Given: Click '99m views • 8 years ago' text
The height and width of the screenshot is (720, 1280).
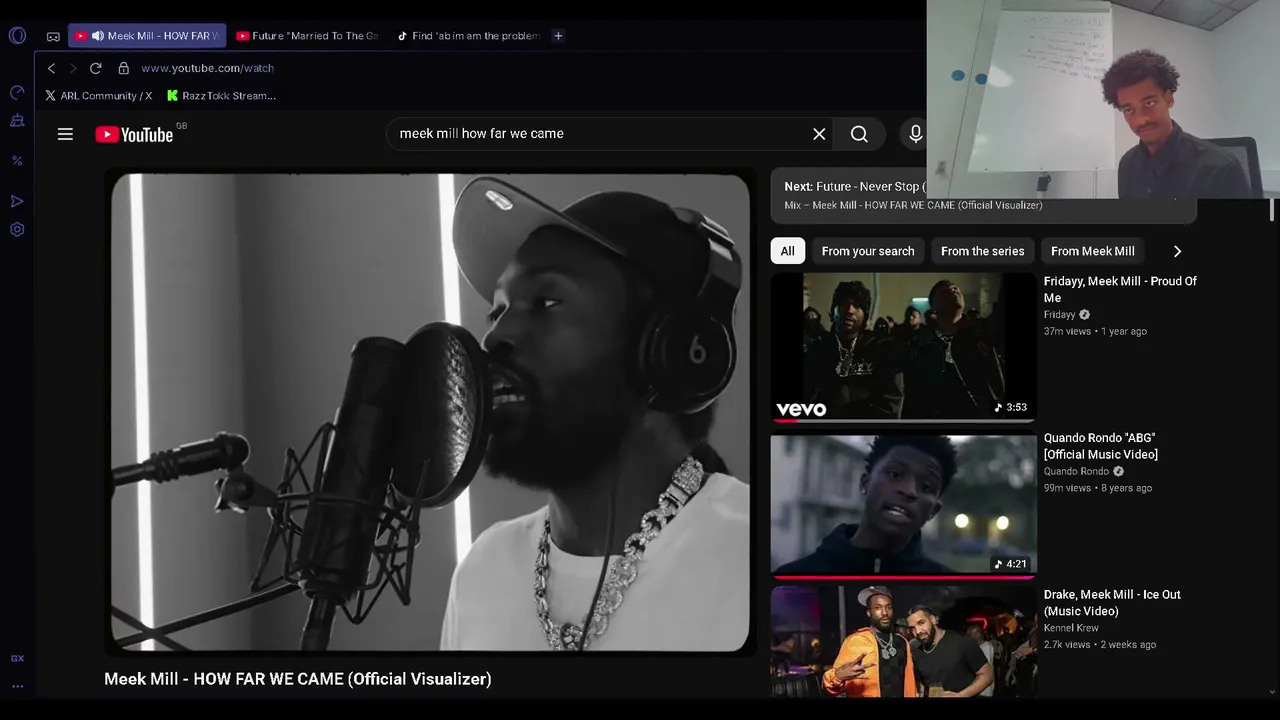Looking at the screenshot, I should click(x=1098, y=488).
